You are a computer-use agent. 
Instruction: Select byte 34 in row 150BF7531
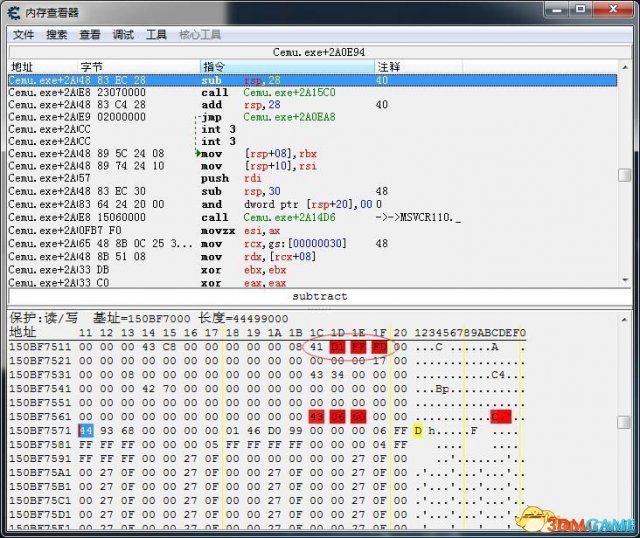click(x=337, y=375)
